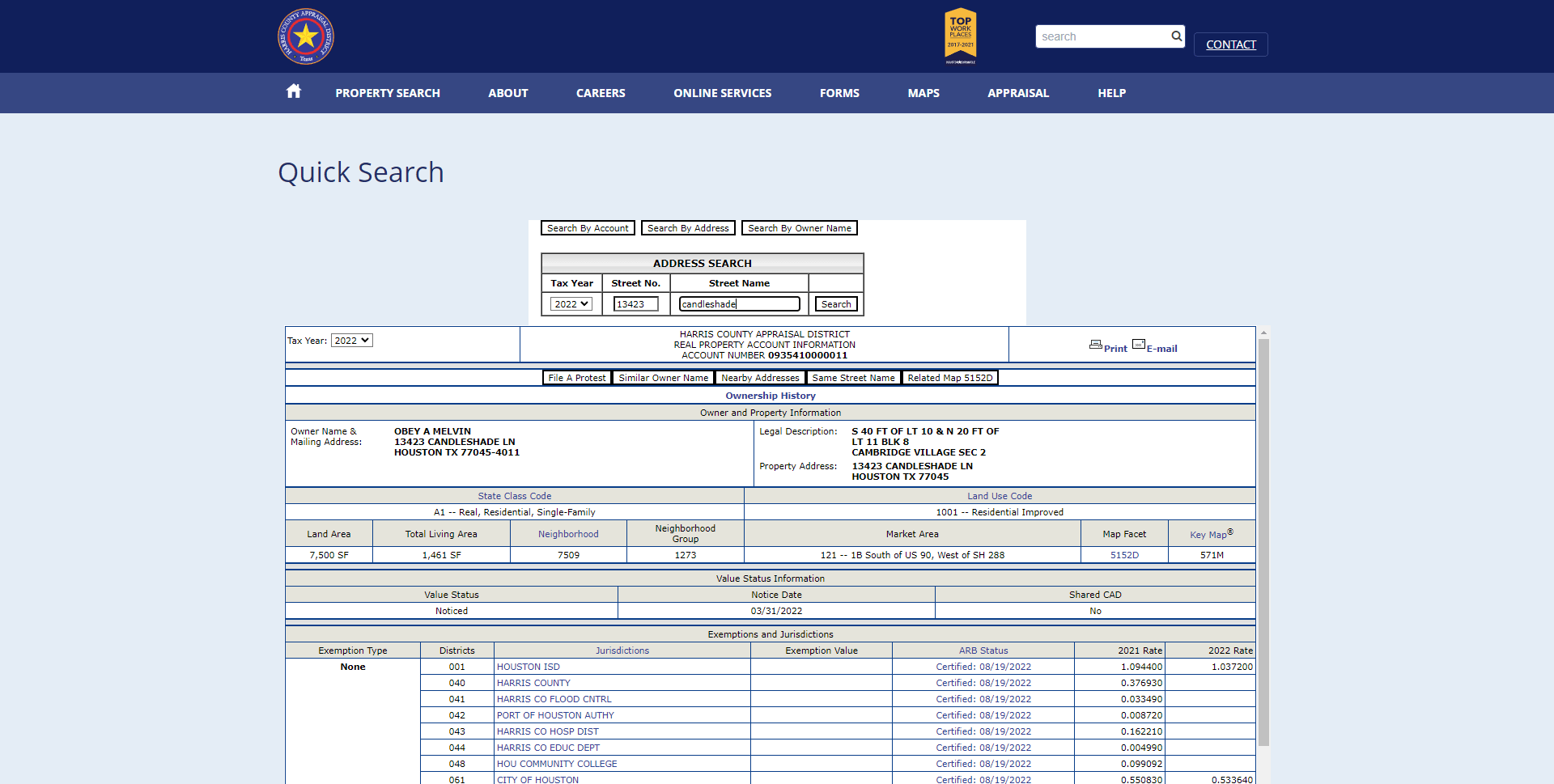Click the Print printer icon
1554x784 pixels.
pyautogui.click(x=1096, y=345)
